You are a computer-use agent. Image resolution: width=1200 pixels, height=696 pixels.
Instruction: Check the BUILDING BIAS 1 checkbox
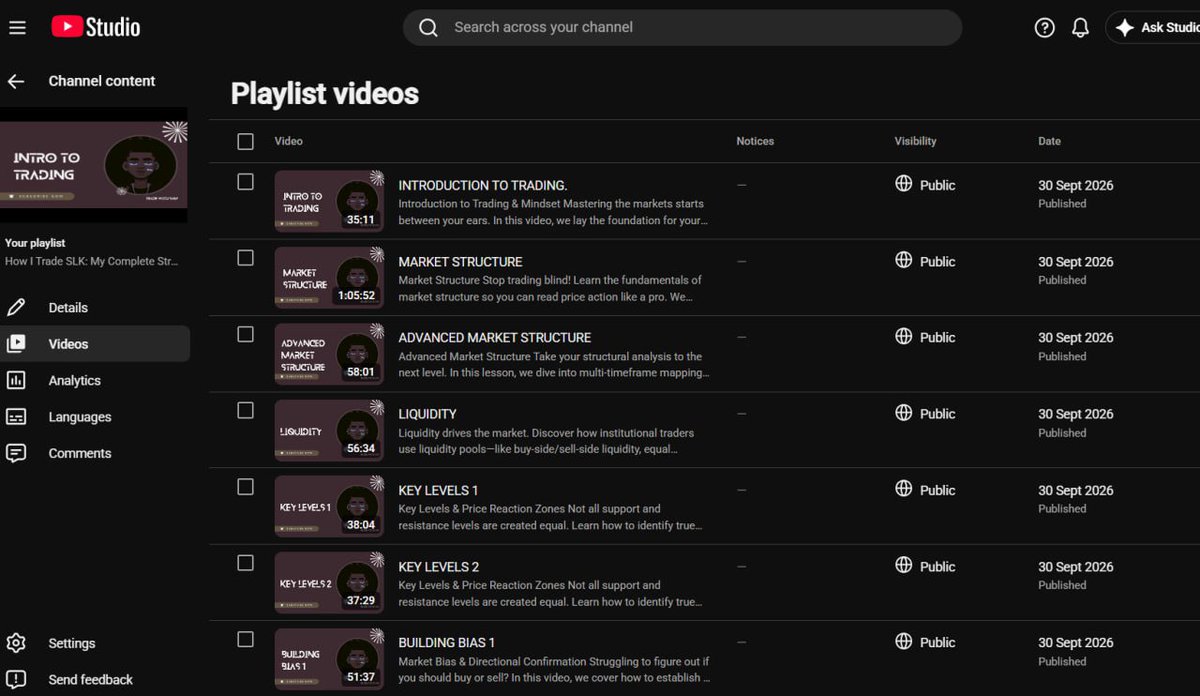click(245, 639)
